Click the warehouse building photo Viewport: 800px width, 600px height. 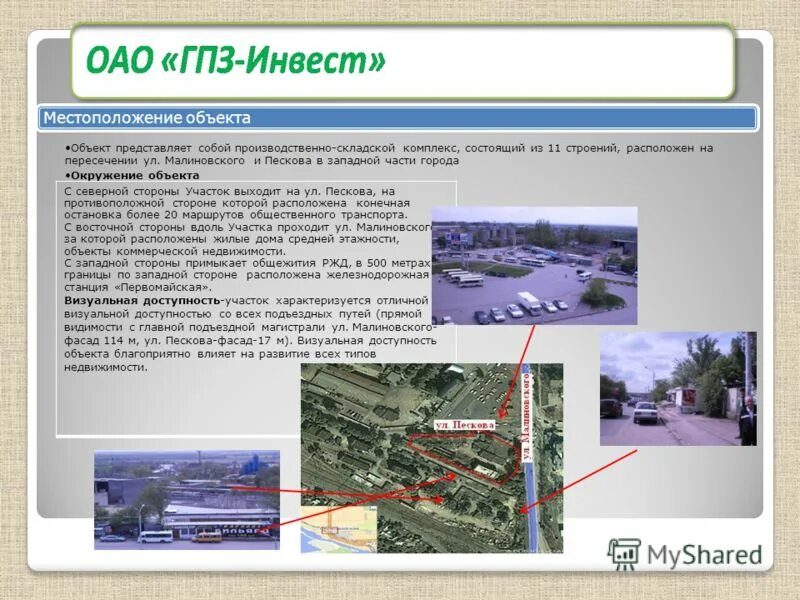187,499
